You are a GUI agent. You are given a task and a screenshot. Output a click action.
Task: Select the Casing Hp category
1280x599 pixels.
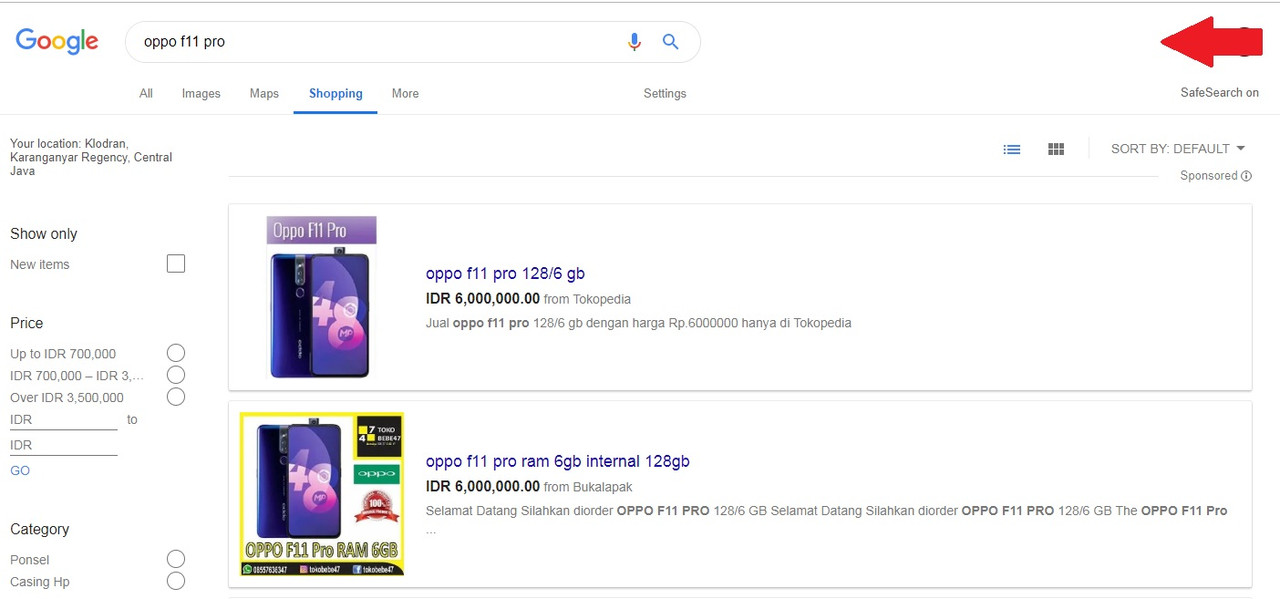click(176, 581)
